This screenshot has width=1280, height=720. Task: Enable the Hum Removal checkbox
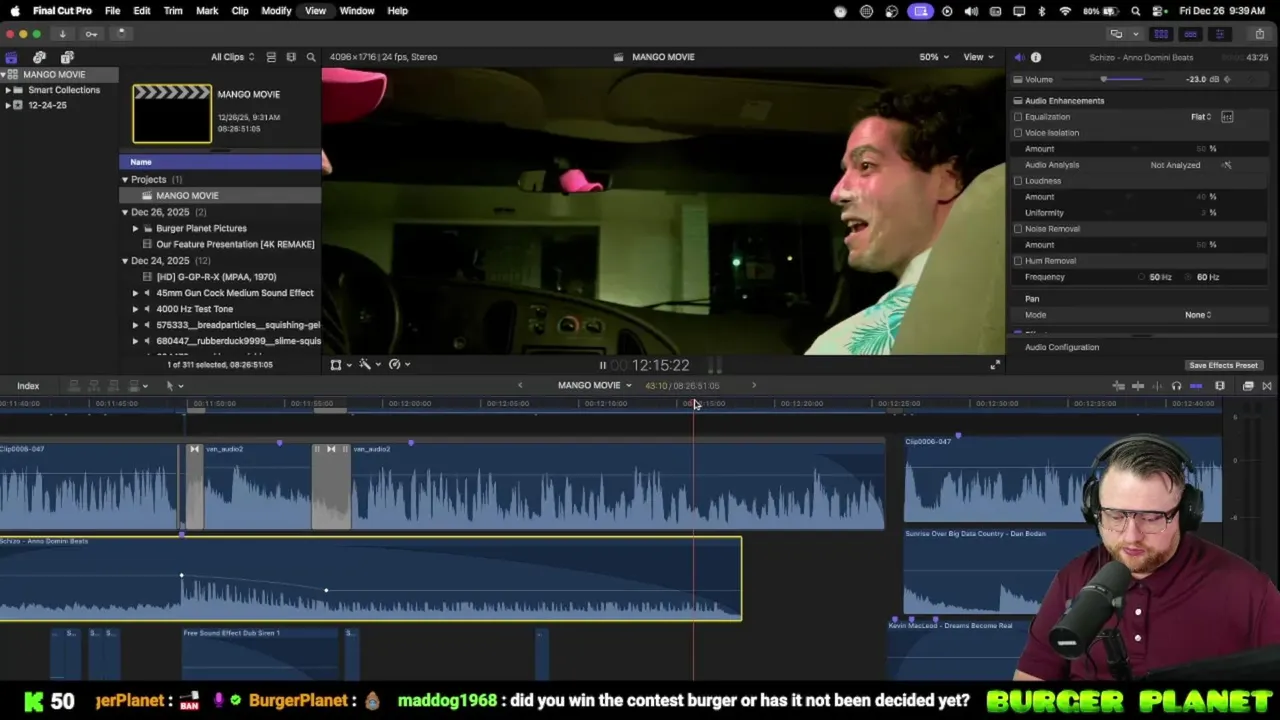[1018, 261]
